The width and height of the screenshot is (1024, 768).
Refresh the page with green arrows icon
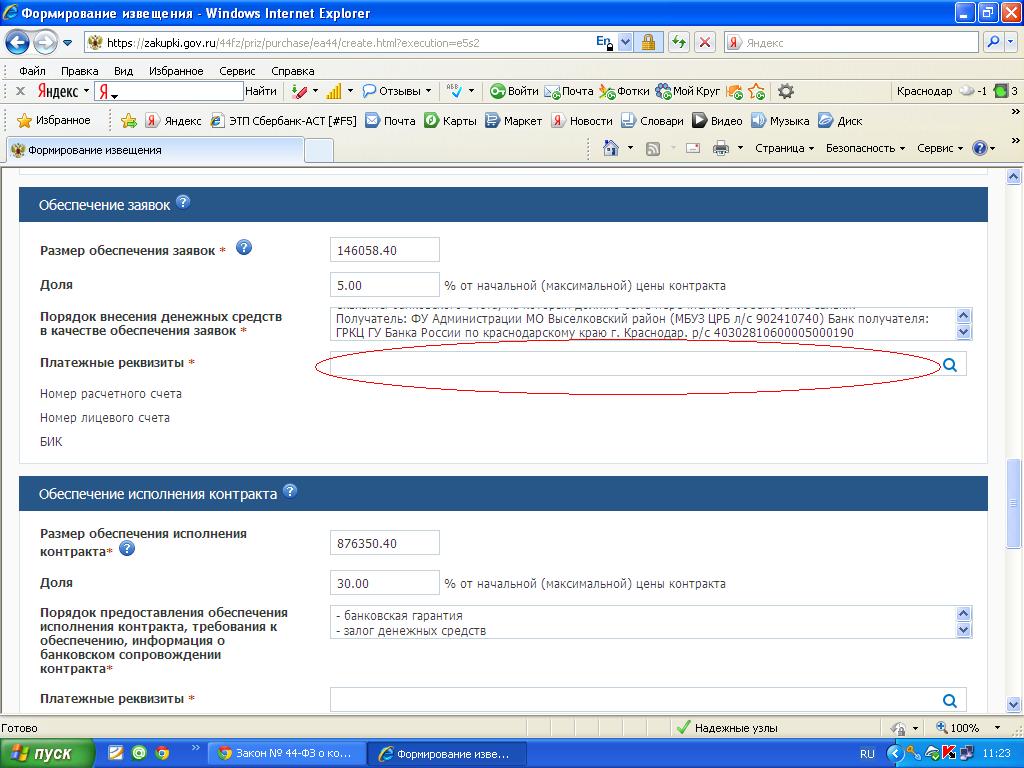tap(679, 43)
